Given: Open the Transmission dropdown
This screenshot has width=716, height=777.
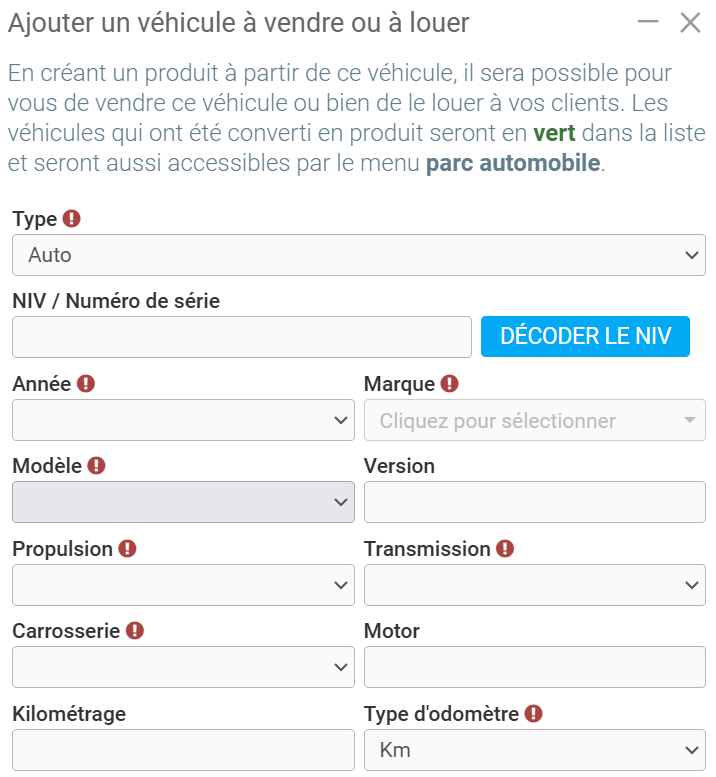Looking at the screenshot, I should (534, 585).
